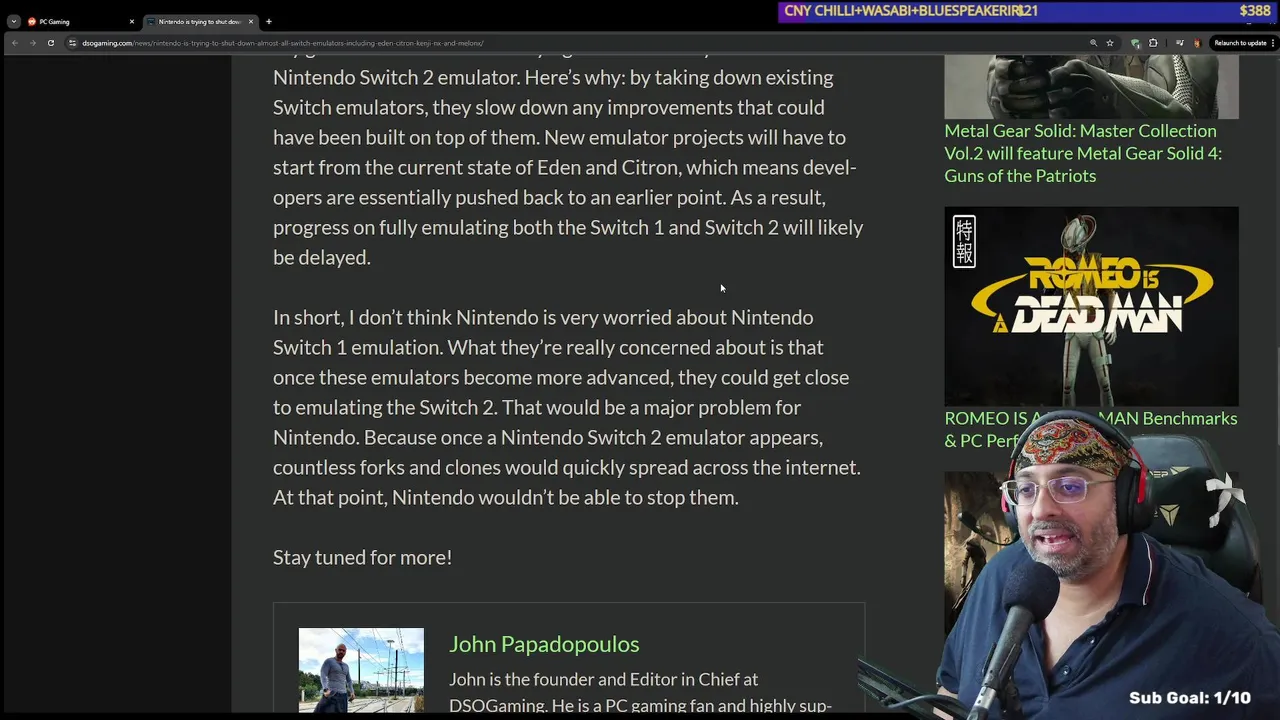Close the Nintendo article tab

click(251, 21)
